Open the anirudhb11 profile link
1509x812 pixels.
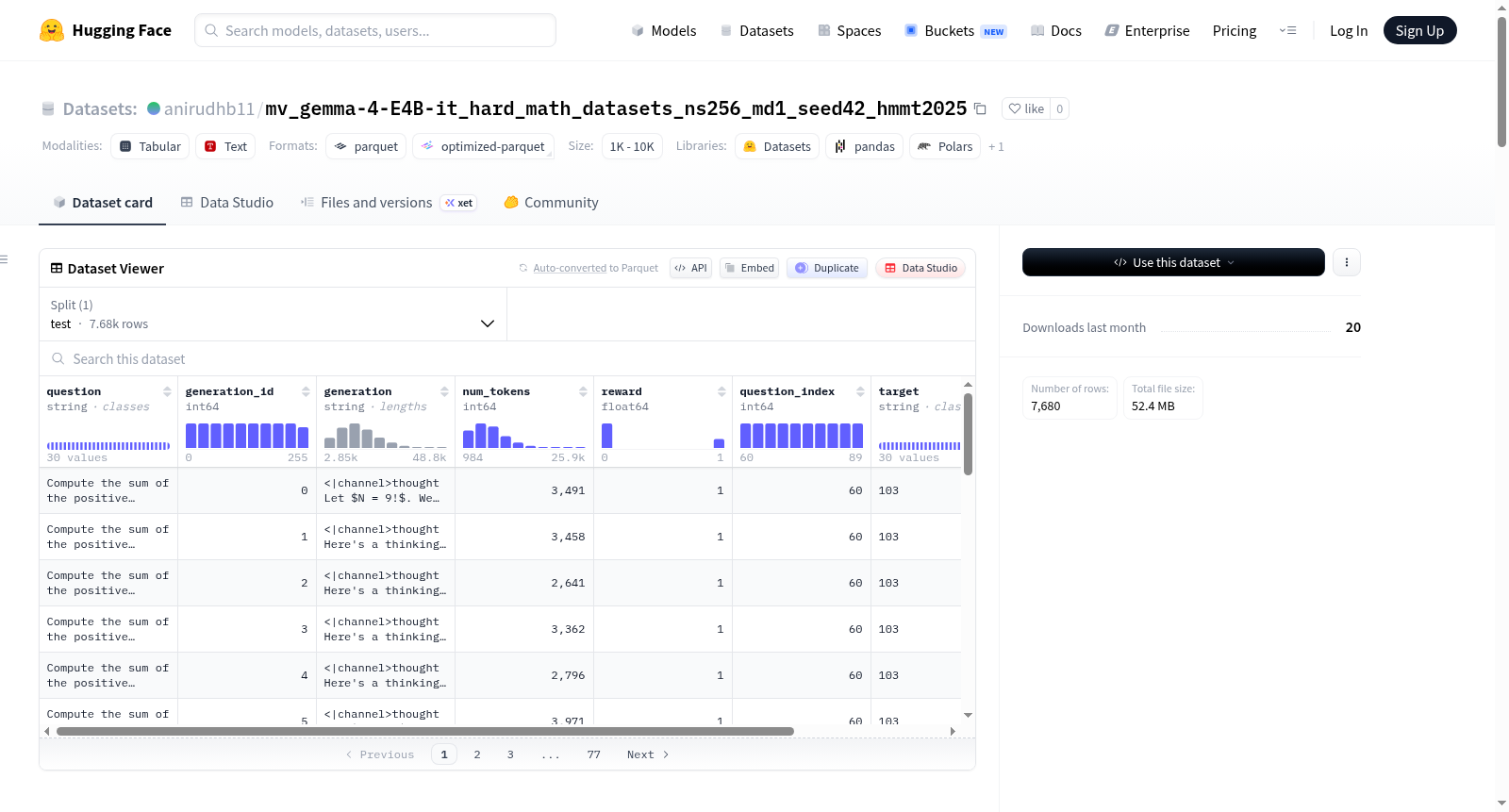pos(209,108)
